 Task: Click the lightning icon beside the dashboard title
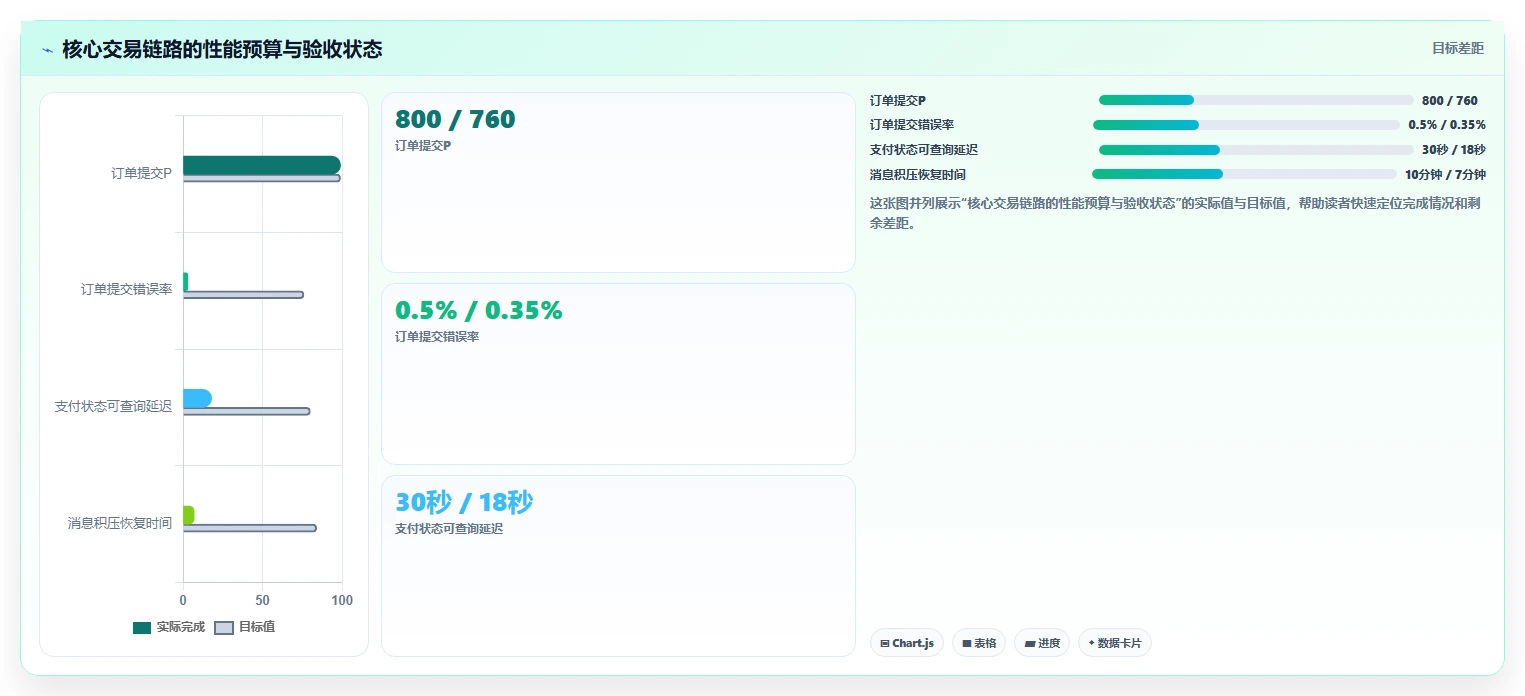47,50
